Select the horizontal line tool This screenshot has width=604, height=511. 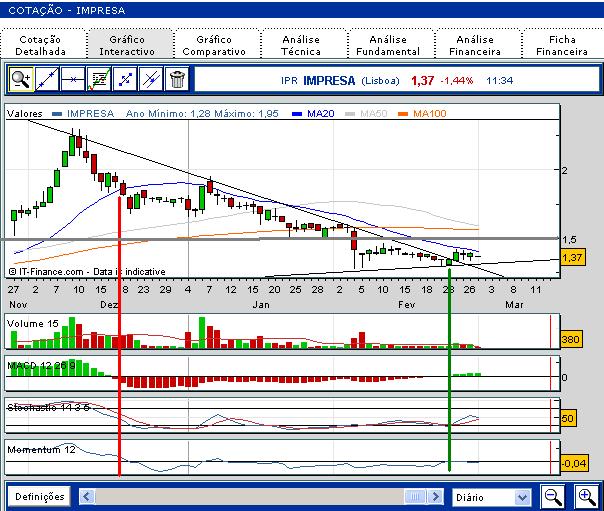(73, 79)
